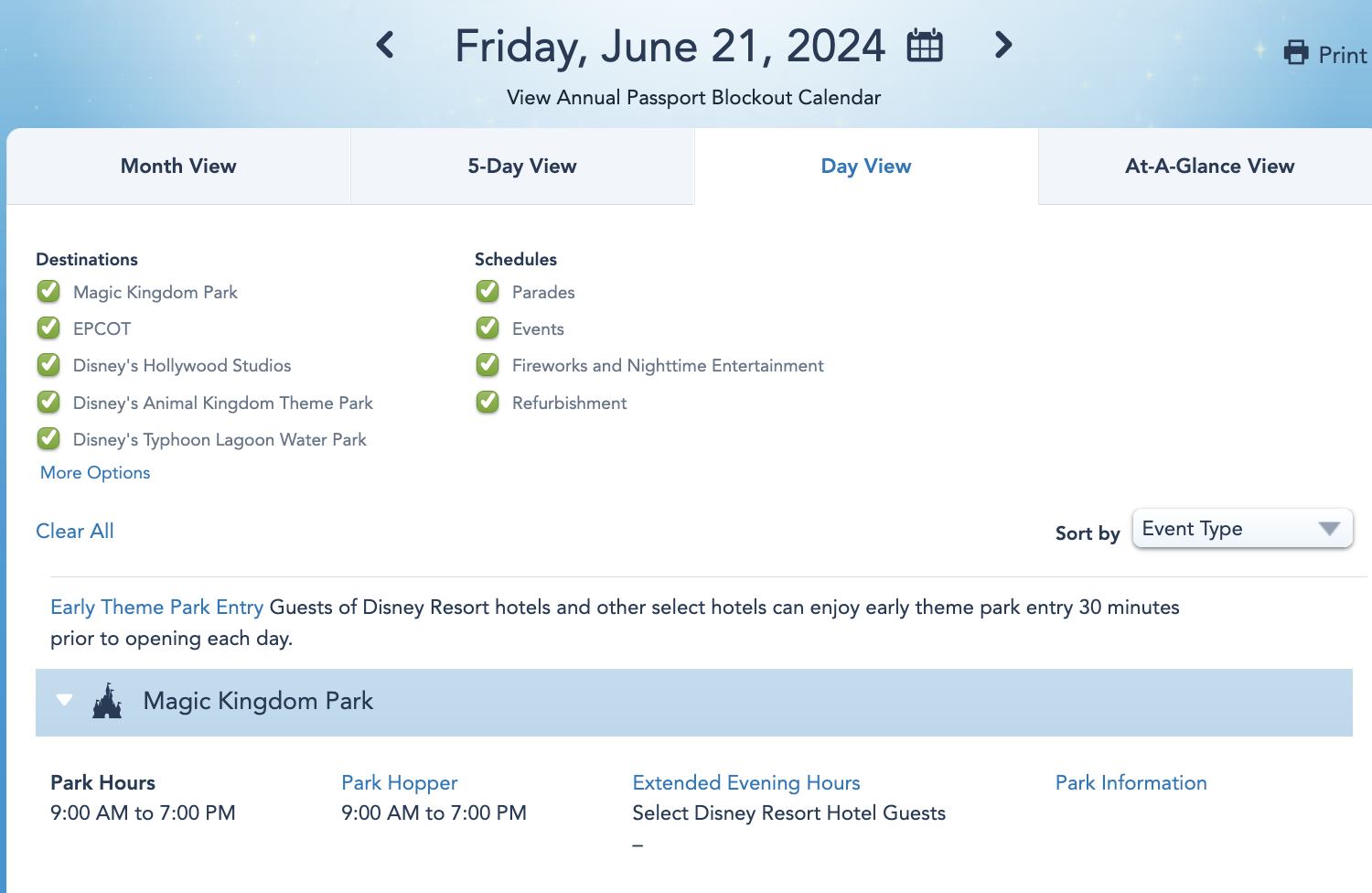Switch to the Month View tab

178,167
